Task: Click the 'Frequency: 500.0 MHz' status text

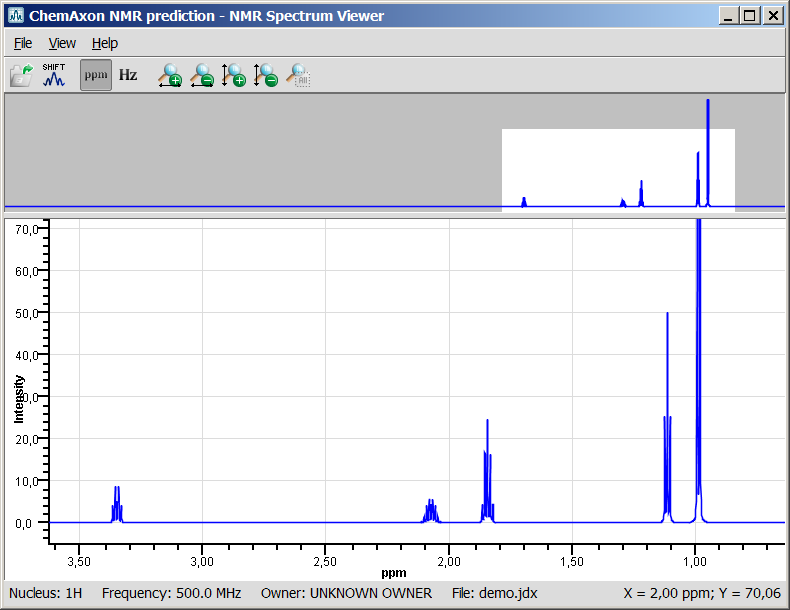Action: point(171,593)
